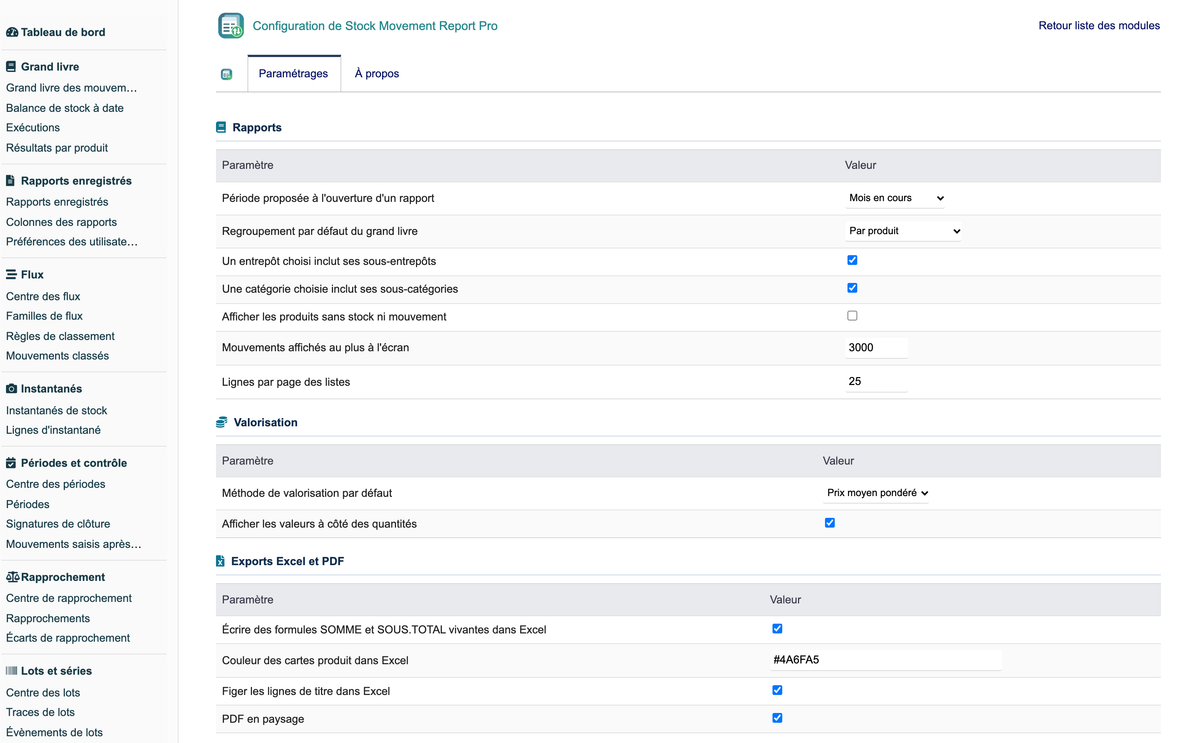The image size is (1200, 743).
Task: Click the small module icon beside Paramétrages tab
Action: 227,74
